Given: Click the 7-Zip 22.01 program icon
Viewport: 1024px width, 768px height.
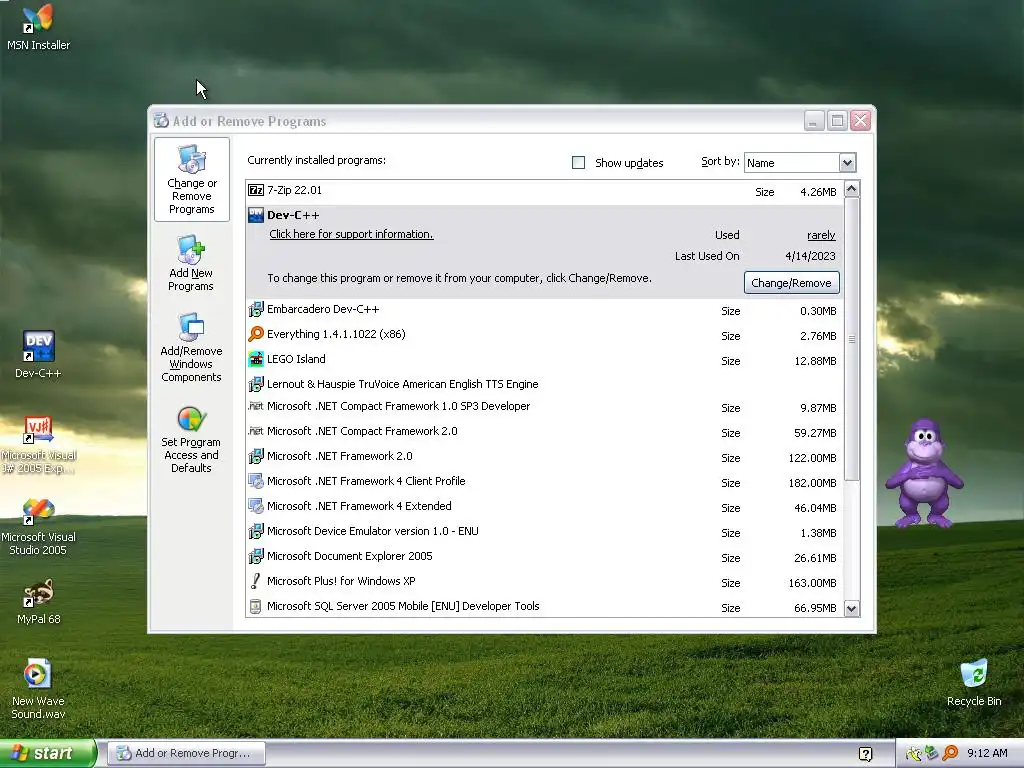Looking at the screenshot, I should (x=256, y=191).
